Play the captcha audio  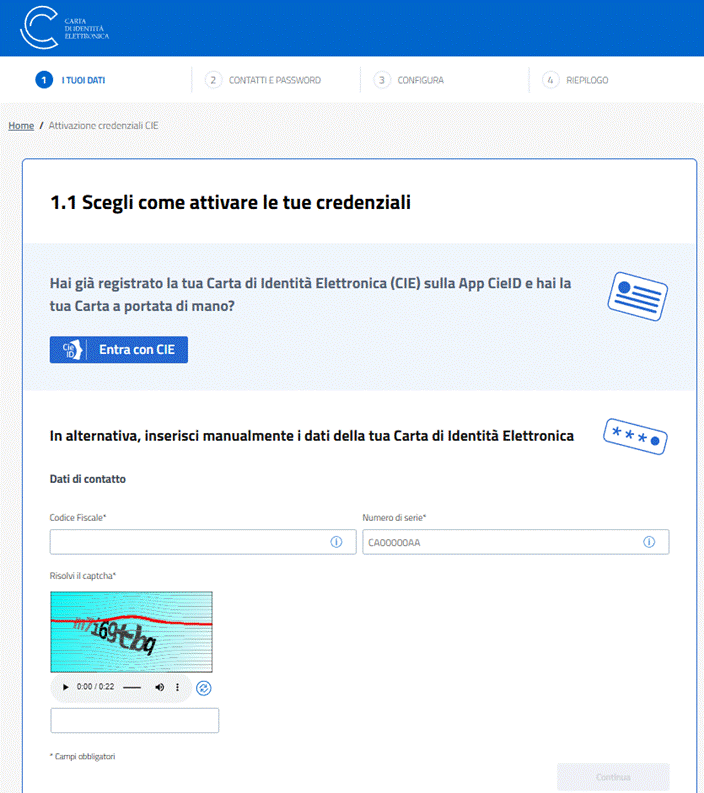(x=66, y=688)
